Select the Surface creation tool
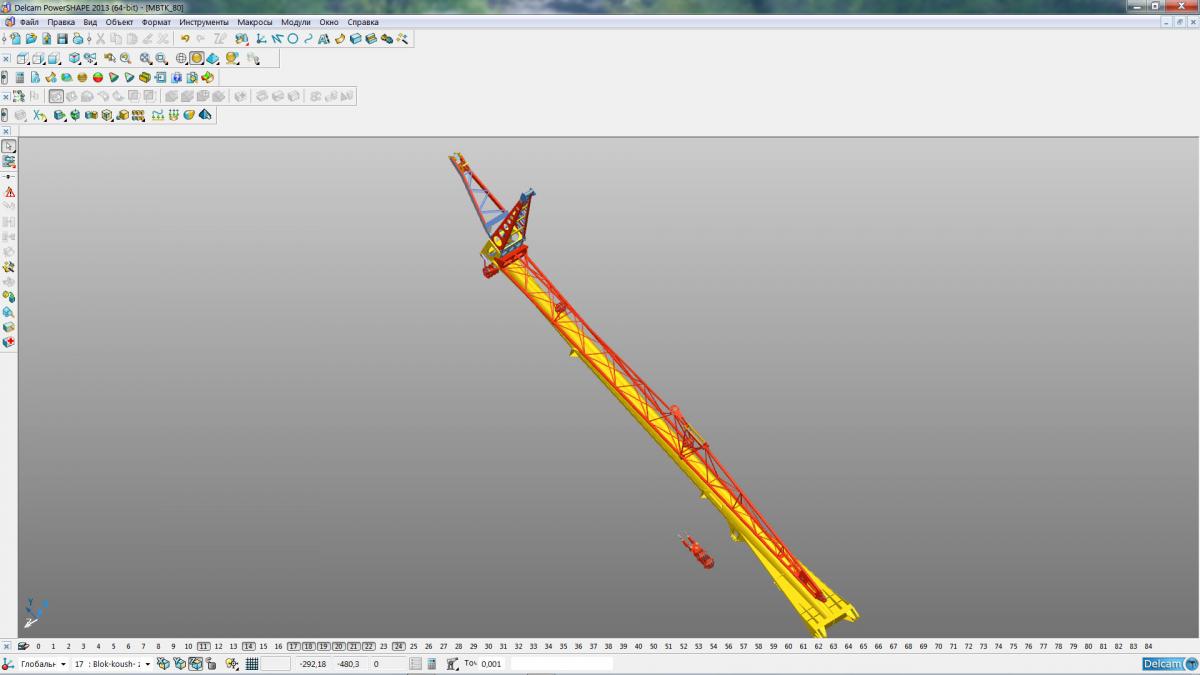 point(340,38)
